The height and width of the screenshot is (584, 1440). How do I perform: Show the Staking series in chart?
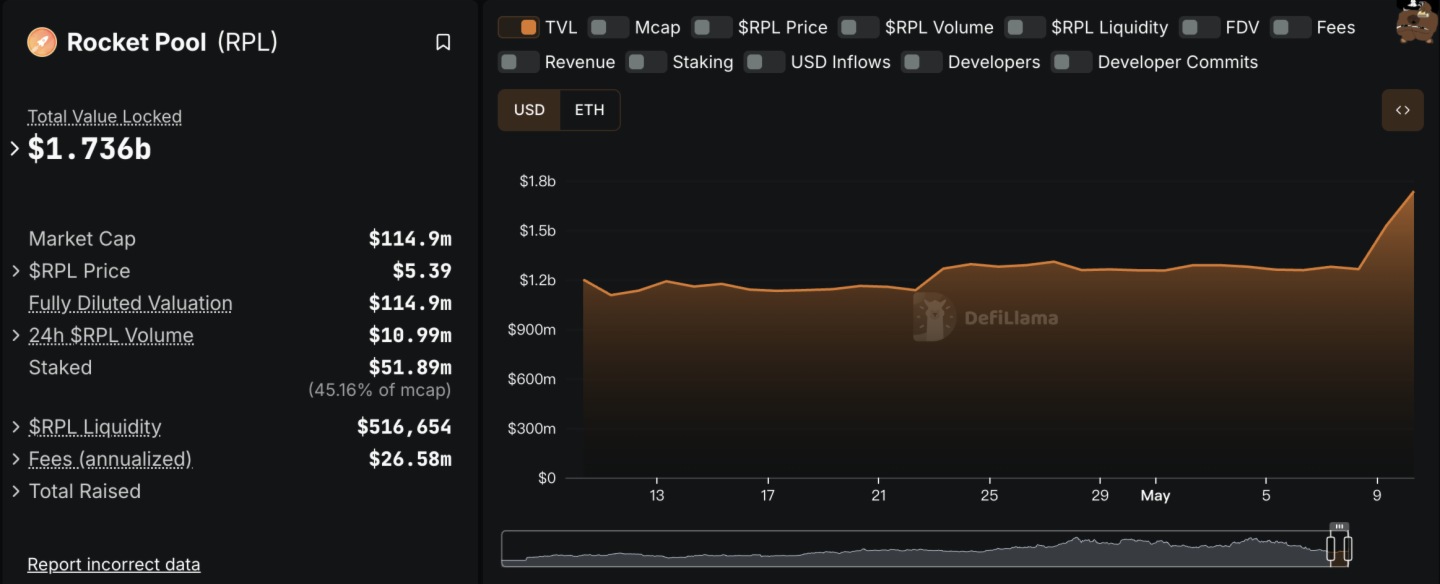646,62
